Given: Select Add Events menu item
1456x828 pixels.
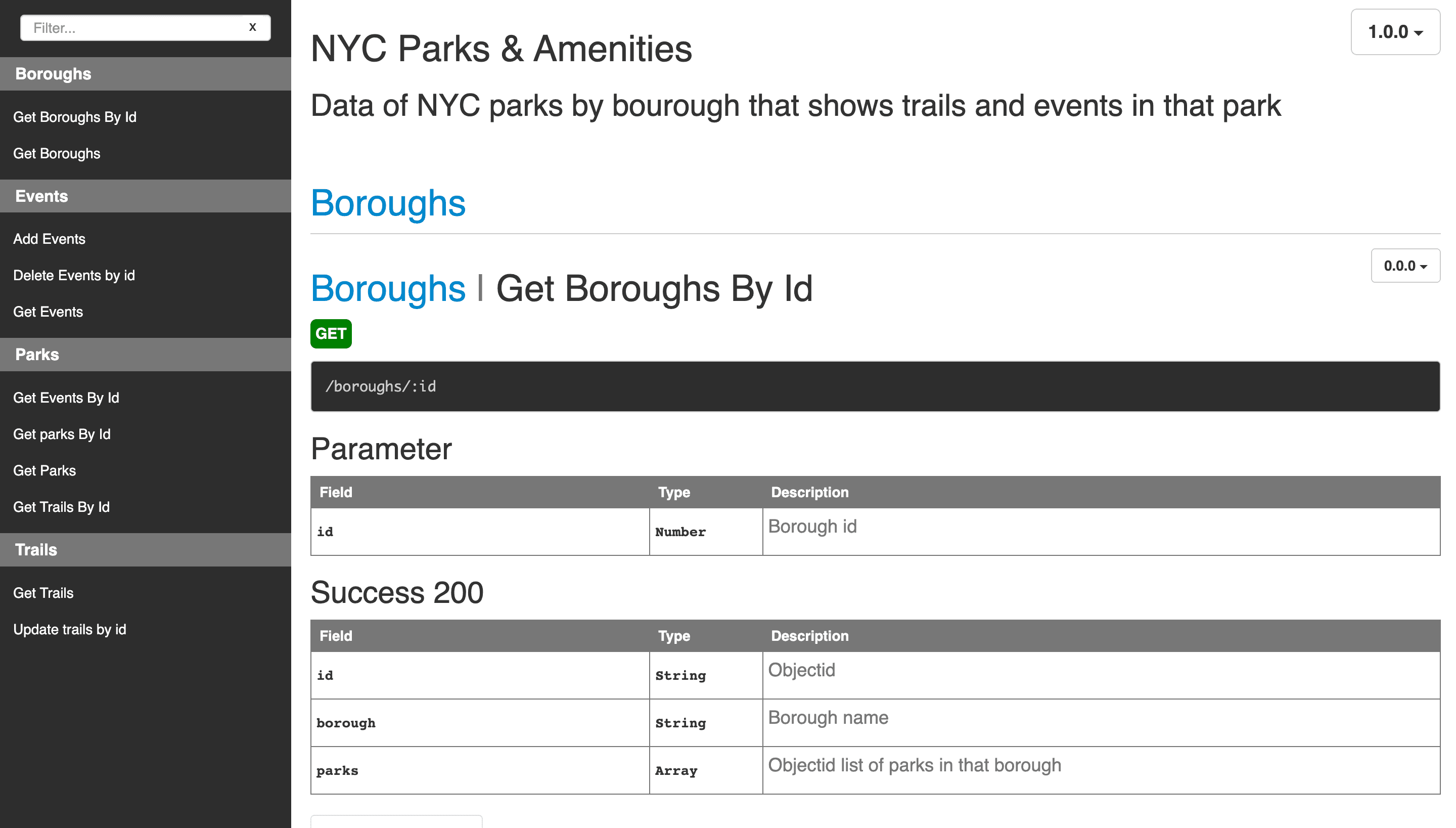Looking at the screenshot, I should pyautogui.click(x=49, y=238).
